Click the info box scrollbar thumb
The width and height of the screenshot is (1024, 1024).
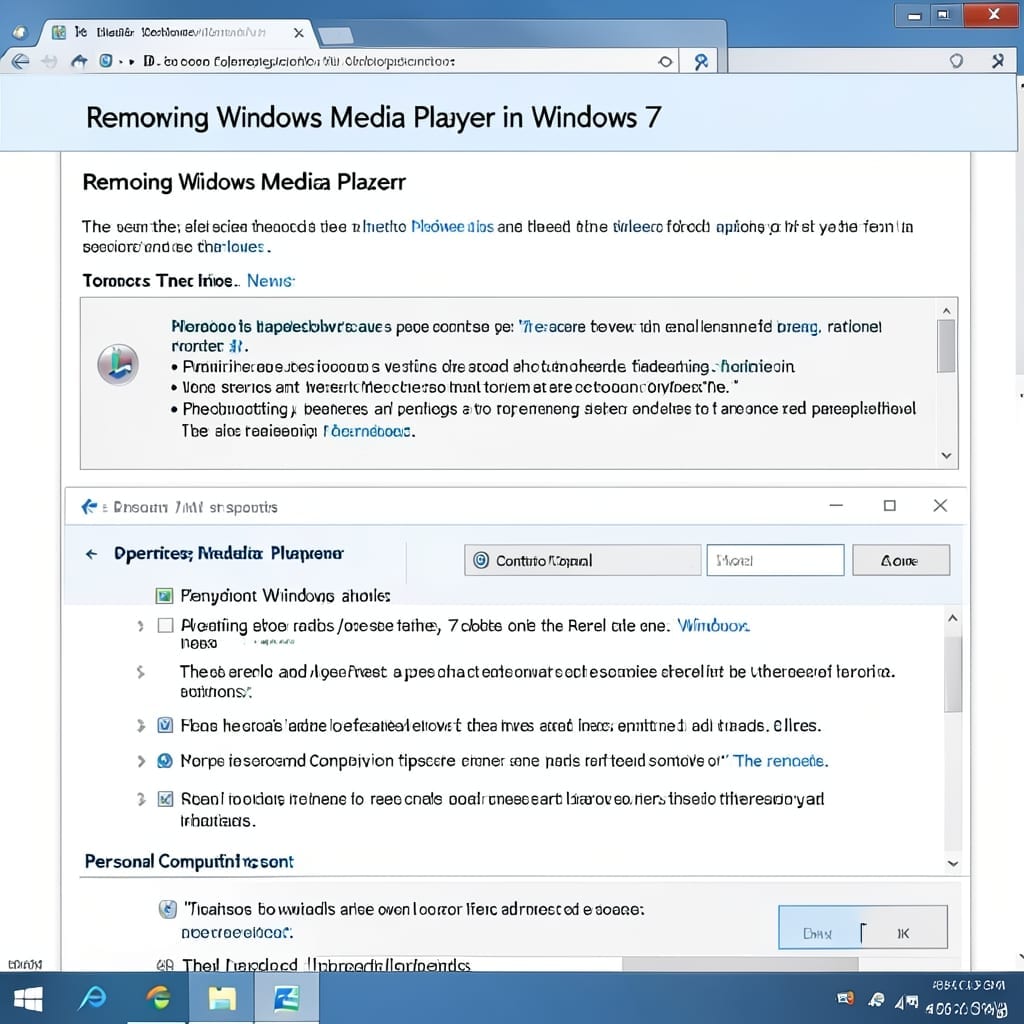click(946, 346)
